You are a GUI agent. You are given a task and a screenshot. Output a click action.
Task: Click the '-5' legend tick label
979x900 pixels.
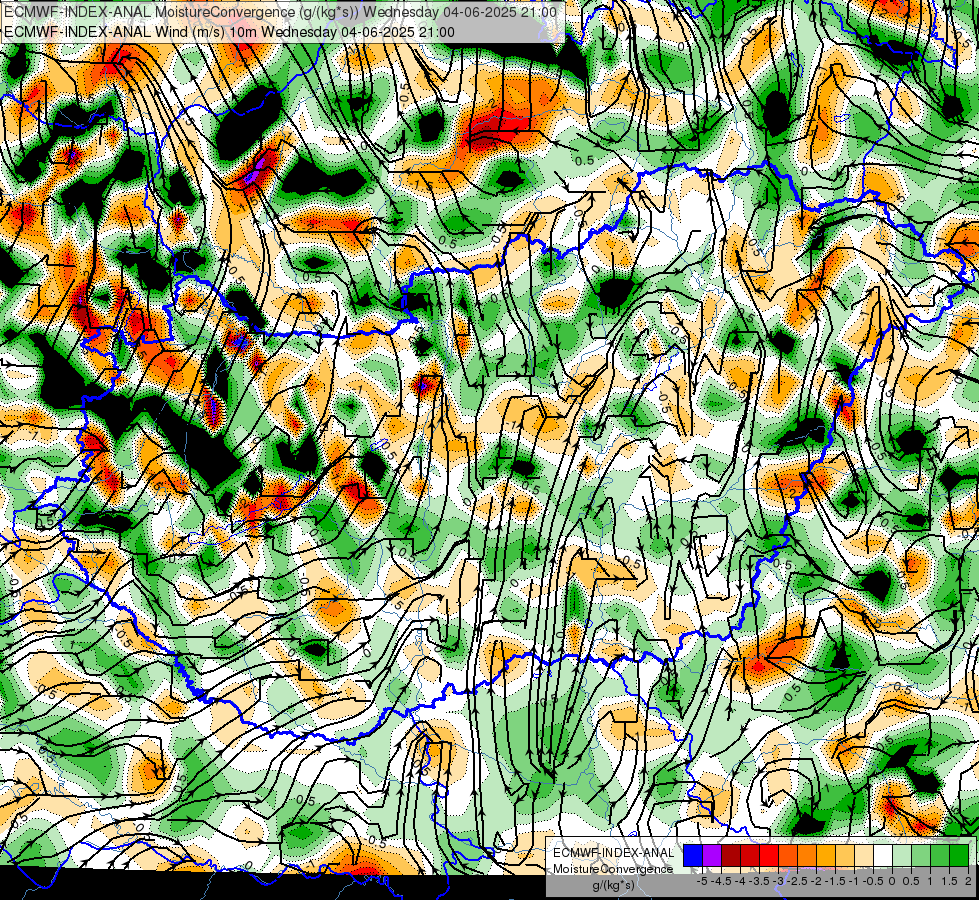pyautogui.click(x=703, y=881)
